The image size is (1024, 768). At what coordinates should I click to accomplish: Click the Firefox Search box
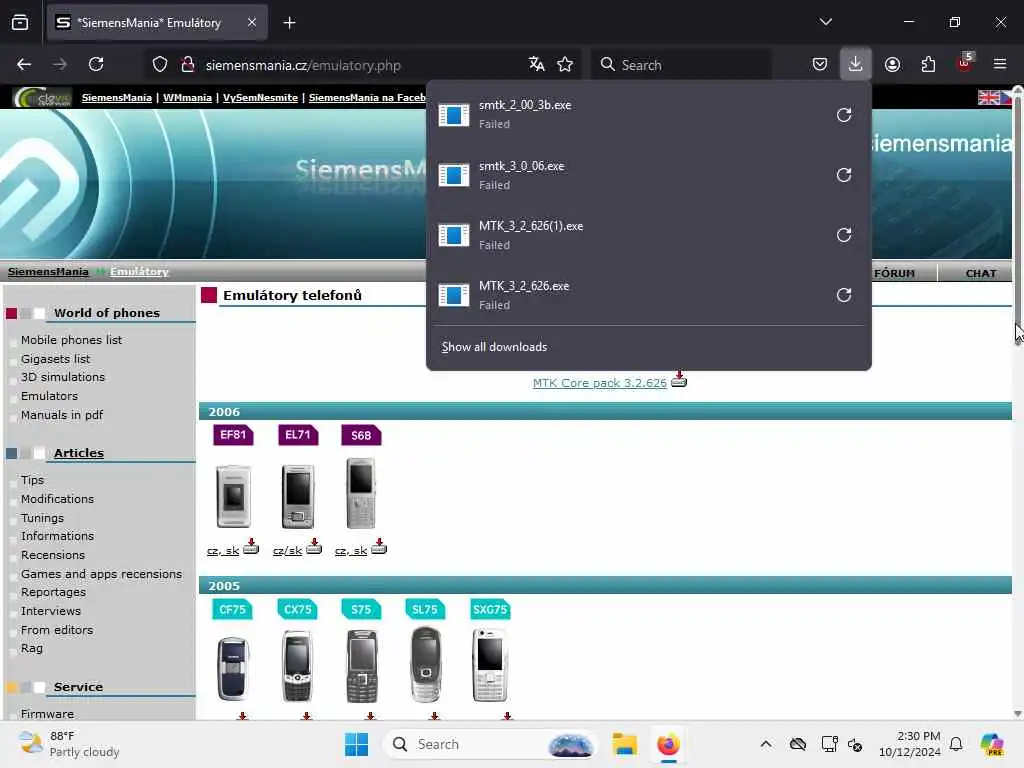(x=682, y=65)
